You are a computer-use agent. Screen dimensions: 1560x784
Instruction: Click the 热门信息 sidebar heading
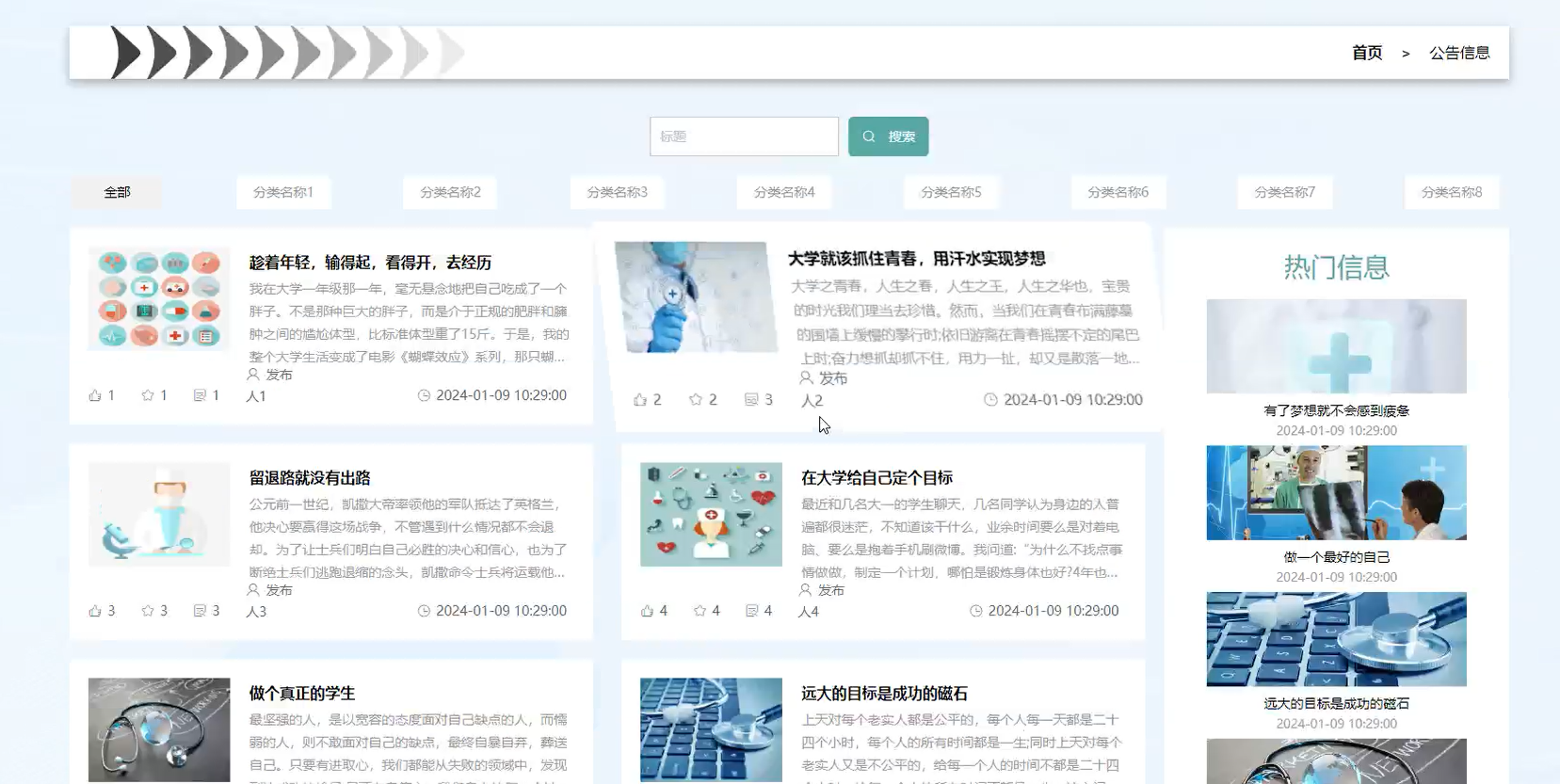click(1336, 267)
